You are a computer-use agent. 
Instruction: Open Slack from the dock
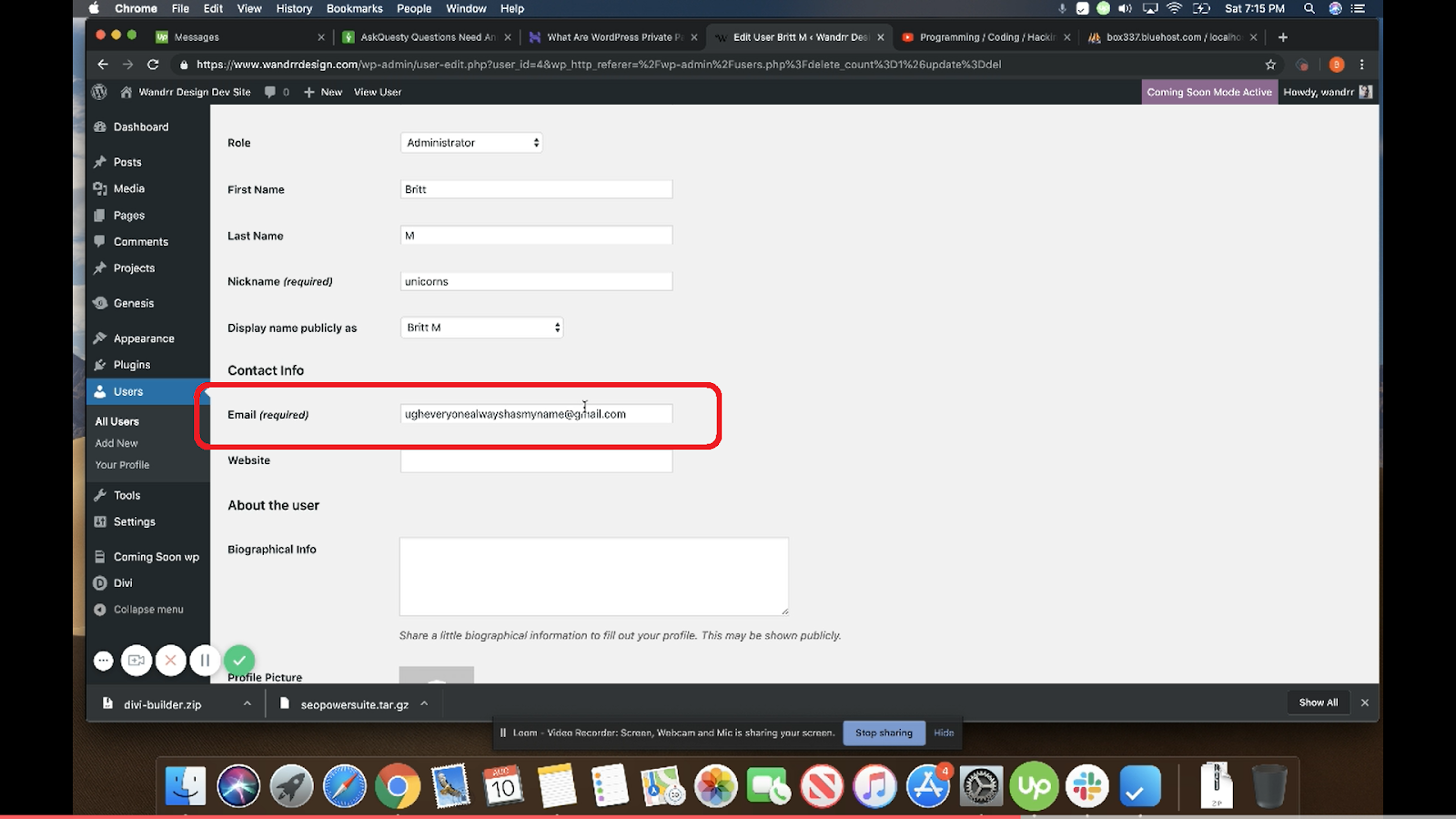1087,785
